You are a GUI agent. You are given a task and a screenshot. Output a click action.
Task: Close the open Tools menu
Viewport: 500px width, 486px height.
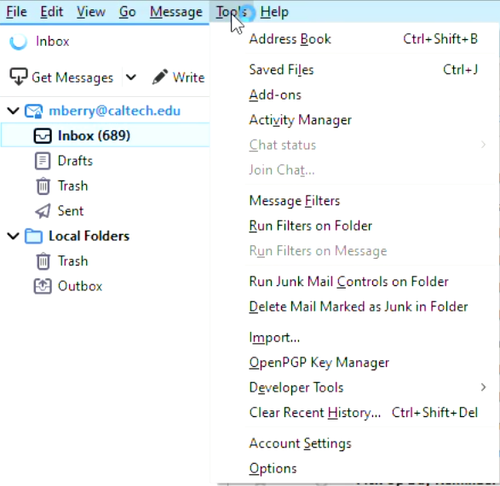231,12
